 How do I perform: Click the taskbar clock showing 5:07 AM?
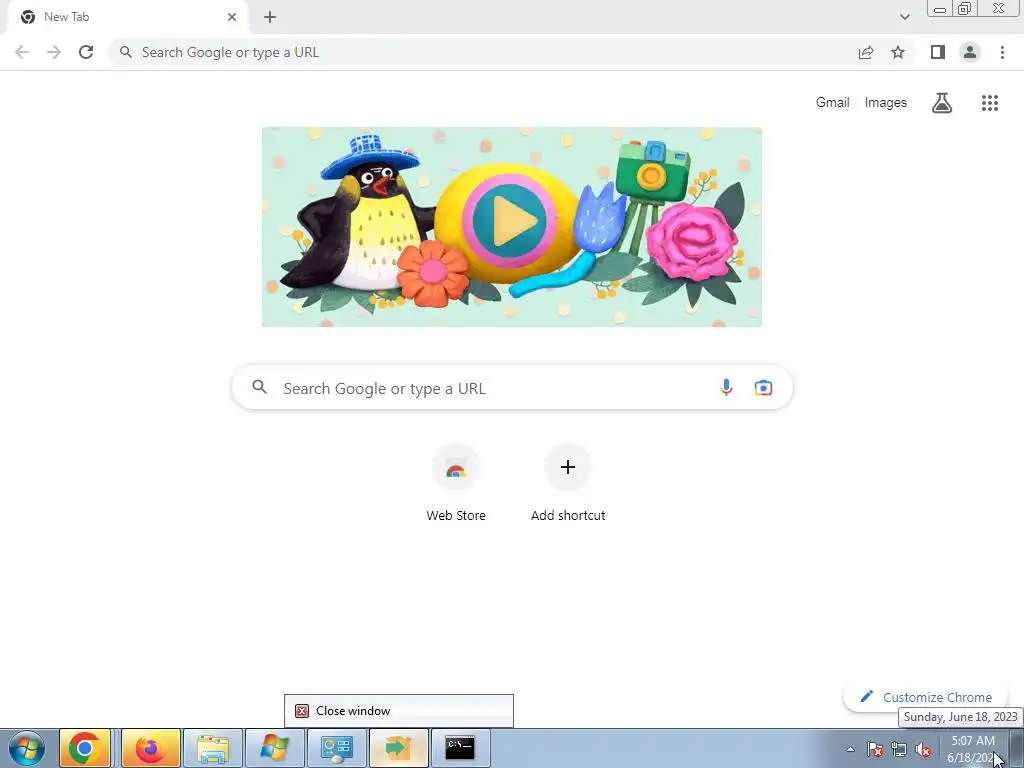(972, 748)
